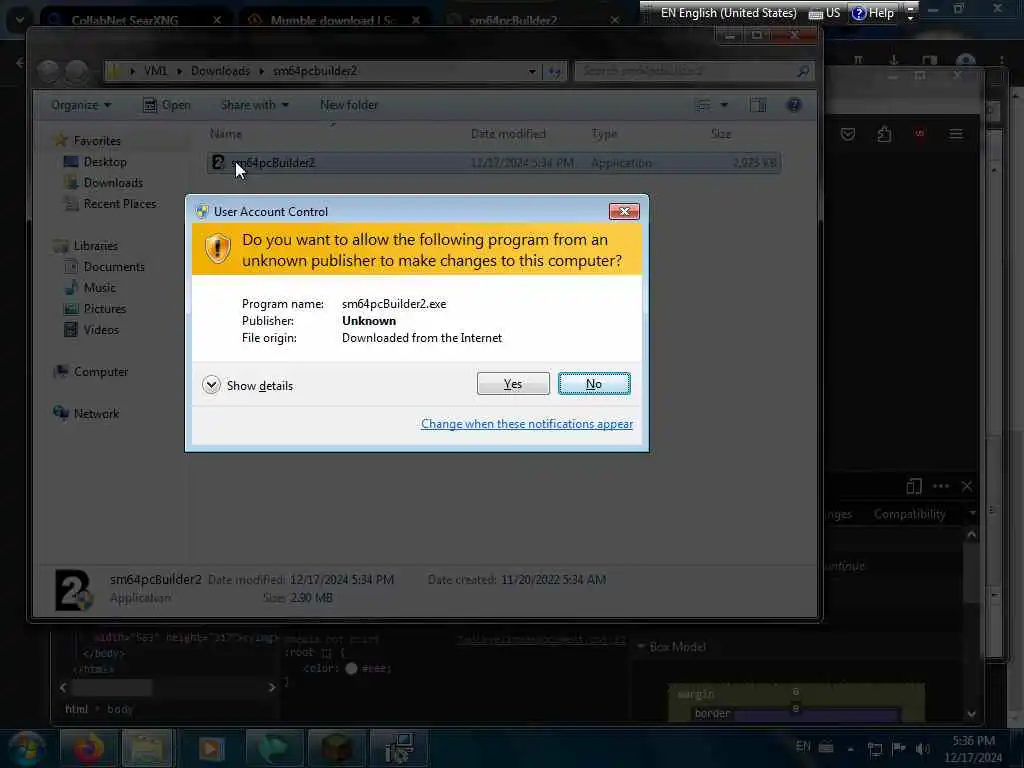Switch to Mumble download browser tab
Viewport: 1024px width, 768px height.
pyautogui.click(x=333, y=20)
